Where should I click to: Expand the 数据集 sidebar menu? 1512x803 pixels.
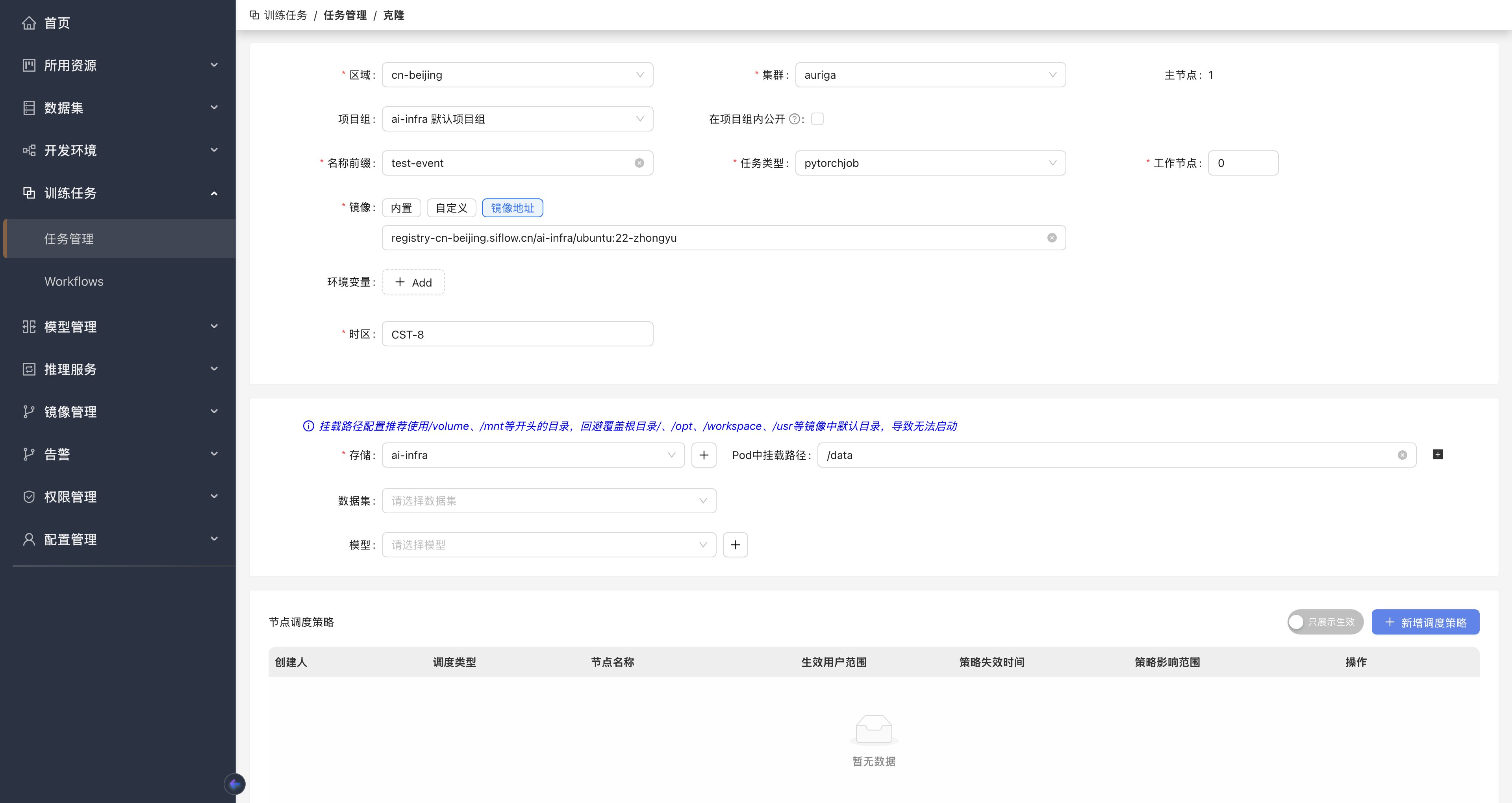coord(214,108)
